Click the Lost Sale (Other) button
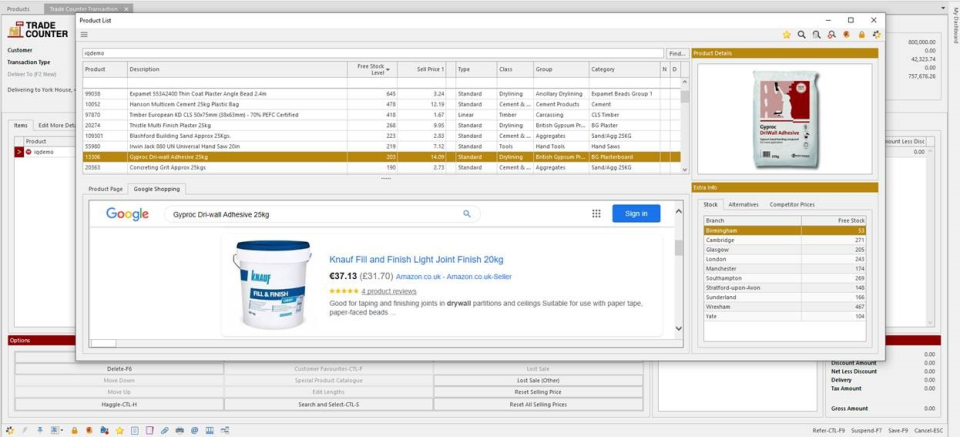960x437 pixels. tap(538, 381)
